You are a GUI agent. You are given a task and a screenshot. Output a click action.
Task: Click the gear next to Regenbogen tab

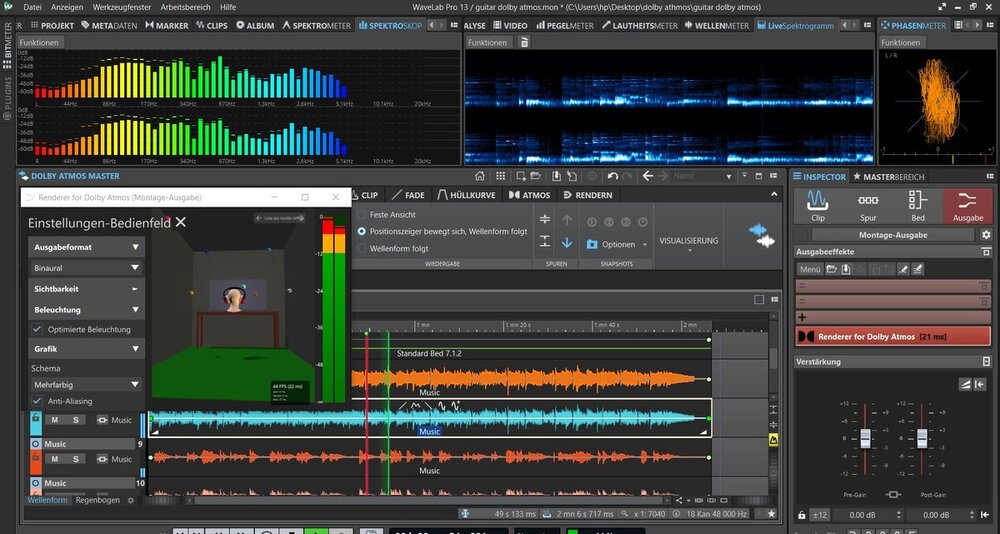pyautogui.click(x=131, y=500)
